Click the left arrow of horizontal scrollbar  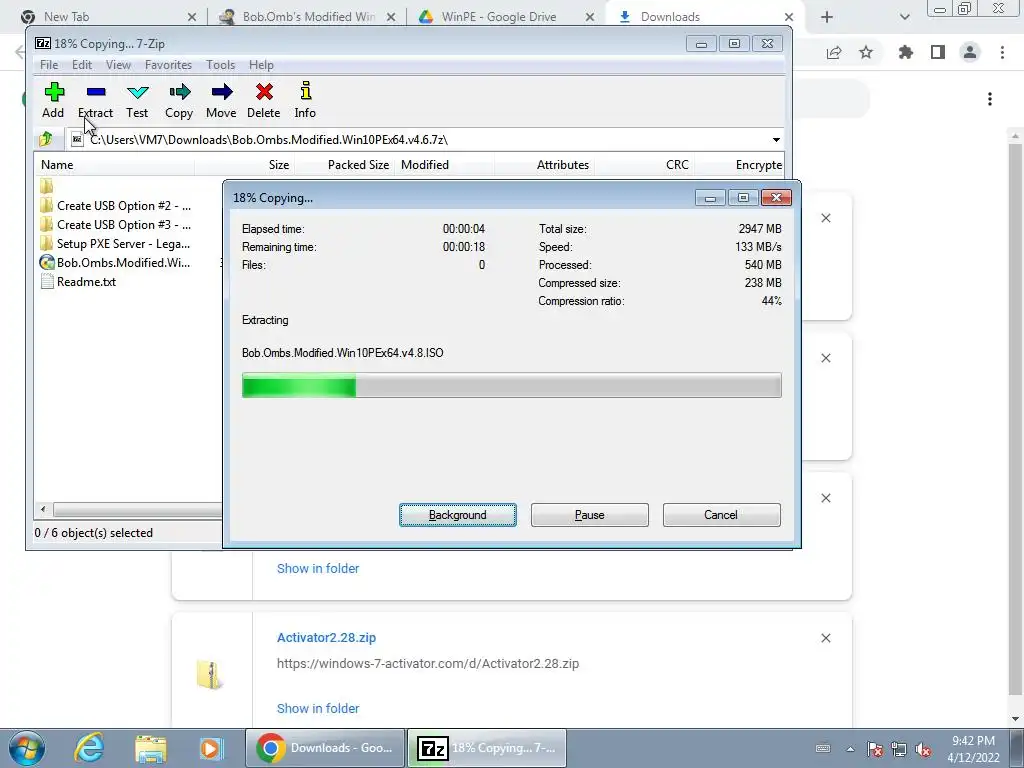pyautogui.click(x=43, y=509)
